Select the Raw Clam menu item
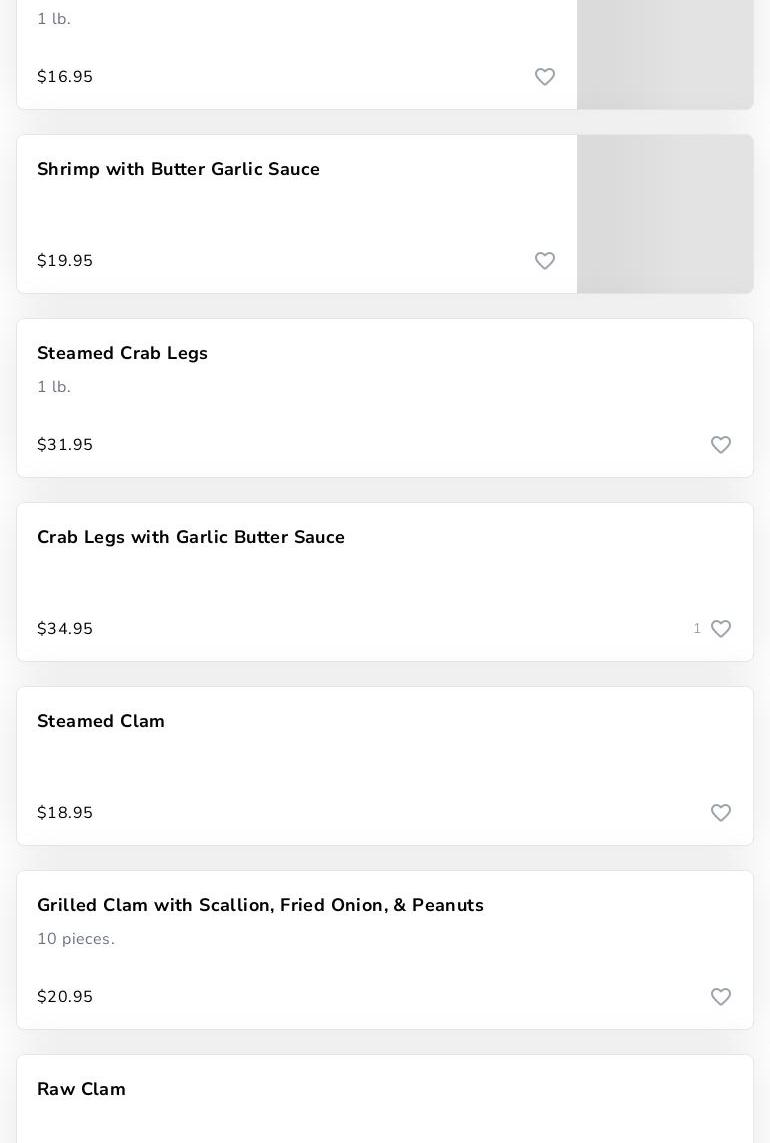The width and height of the screenshot is (770, 1143). coord(81,1090)
